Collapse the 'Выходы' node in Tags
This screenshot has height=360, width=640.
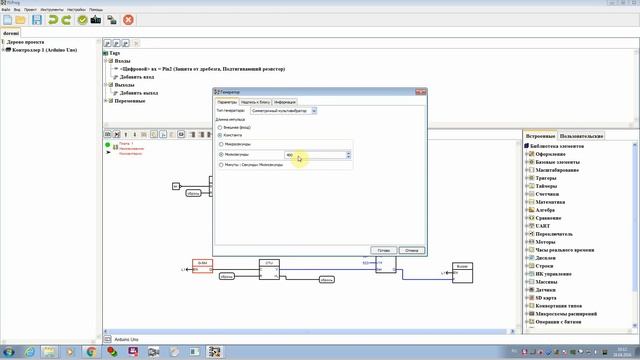click(x=106, y=85)
